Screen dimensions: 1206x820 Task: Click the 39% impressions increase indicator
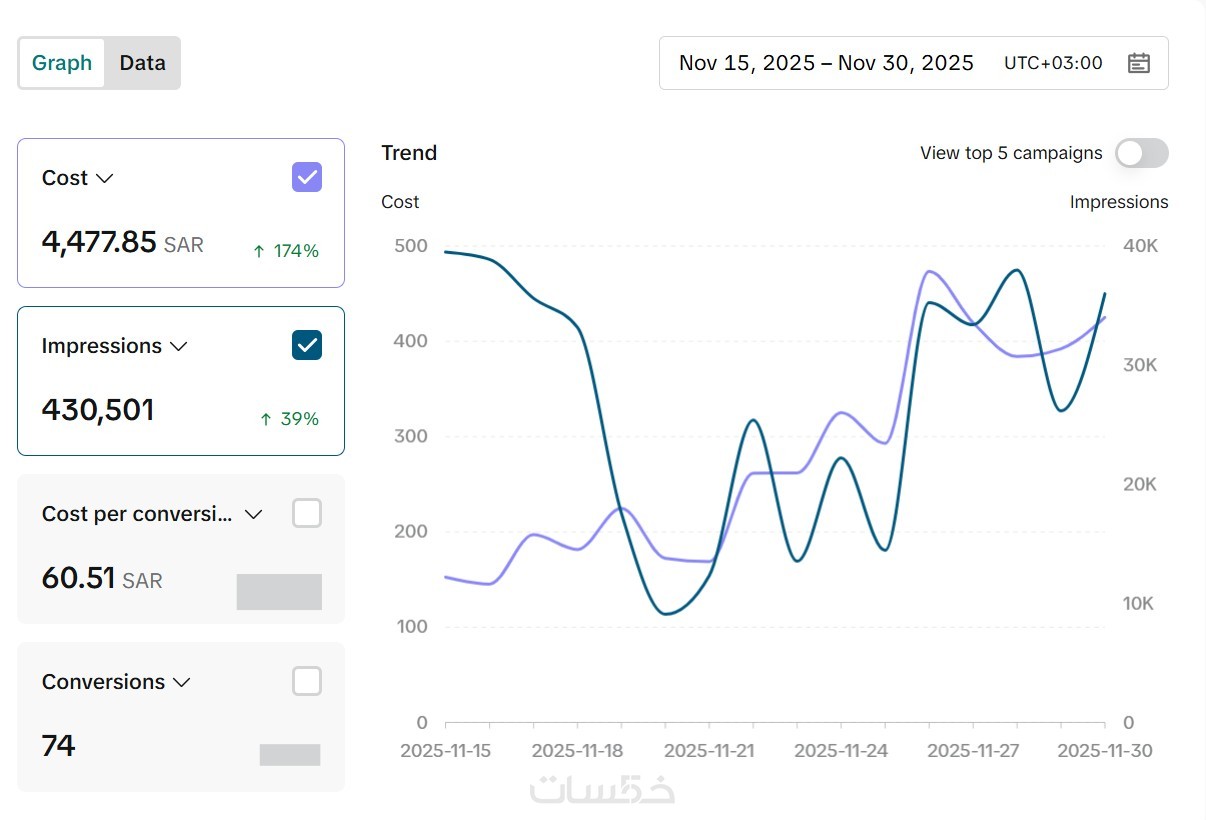pyautogui.click(x=289, y=419)
